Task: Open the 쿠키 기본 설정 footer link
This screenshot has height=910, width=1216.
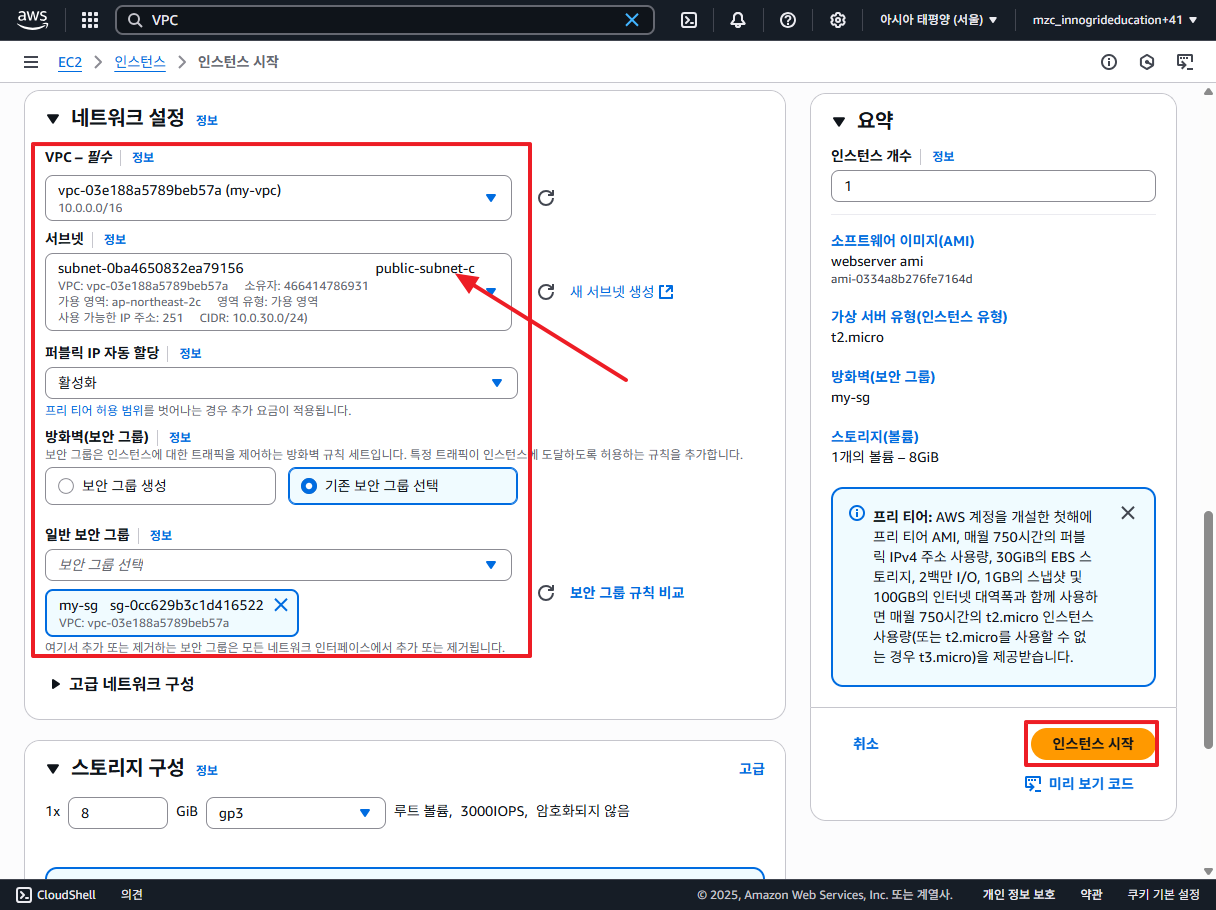Action: tap(1163, 895)
